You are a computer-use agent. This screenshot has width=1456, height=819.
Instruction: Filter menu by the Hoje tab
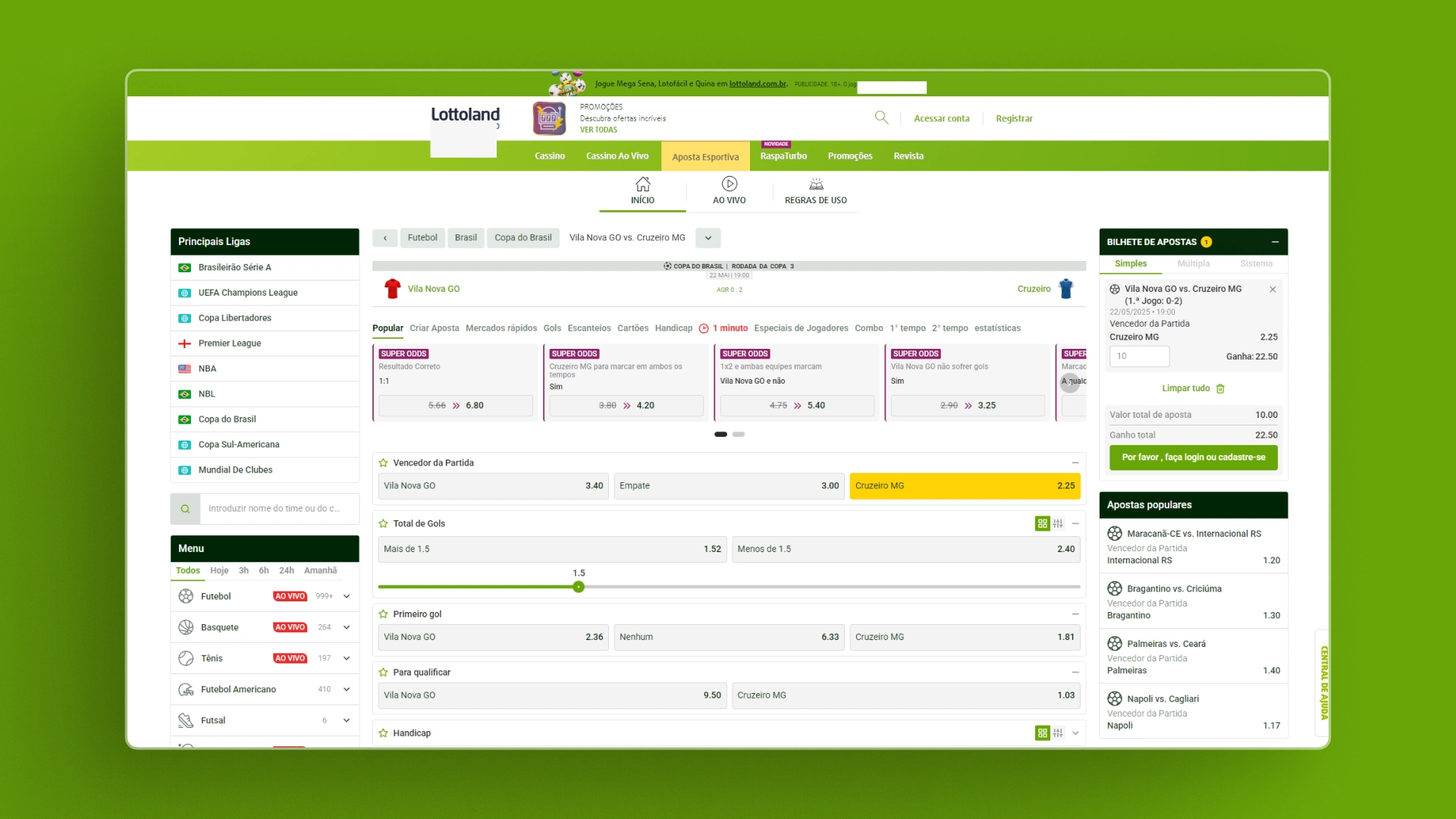tap(219, 570)
